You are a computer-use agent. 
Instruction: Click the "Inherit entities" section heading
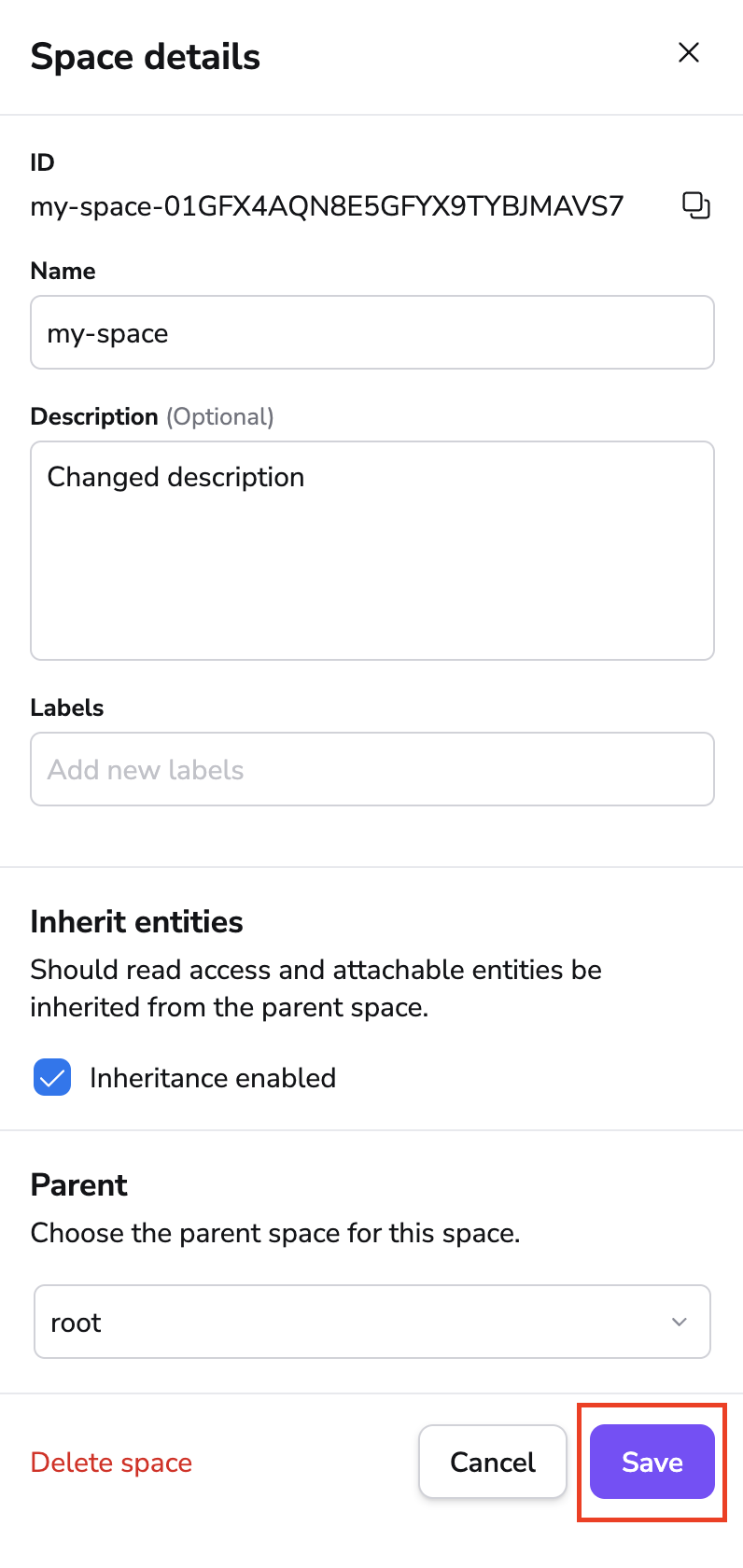pos(136,922)
